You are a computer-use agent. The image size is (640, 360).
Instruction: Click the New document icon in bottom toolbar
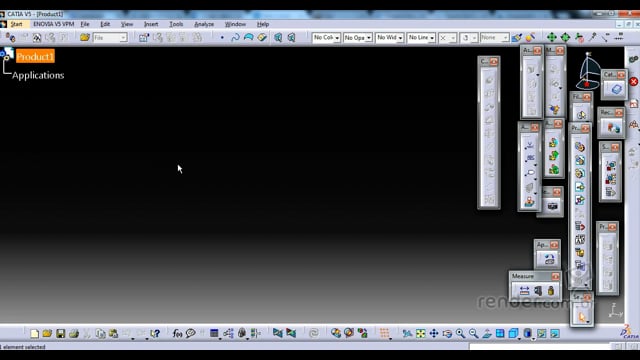click(34, 333)
